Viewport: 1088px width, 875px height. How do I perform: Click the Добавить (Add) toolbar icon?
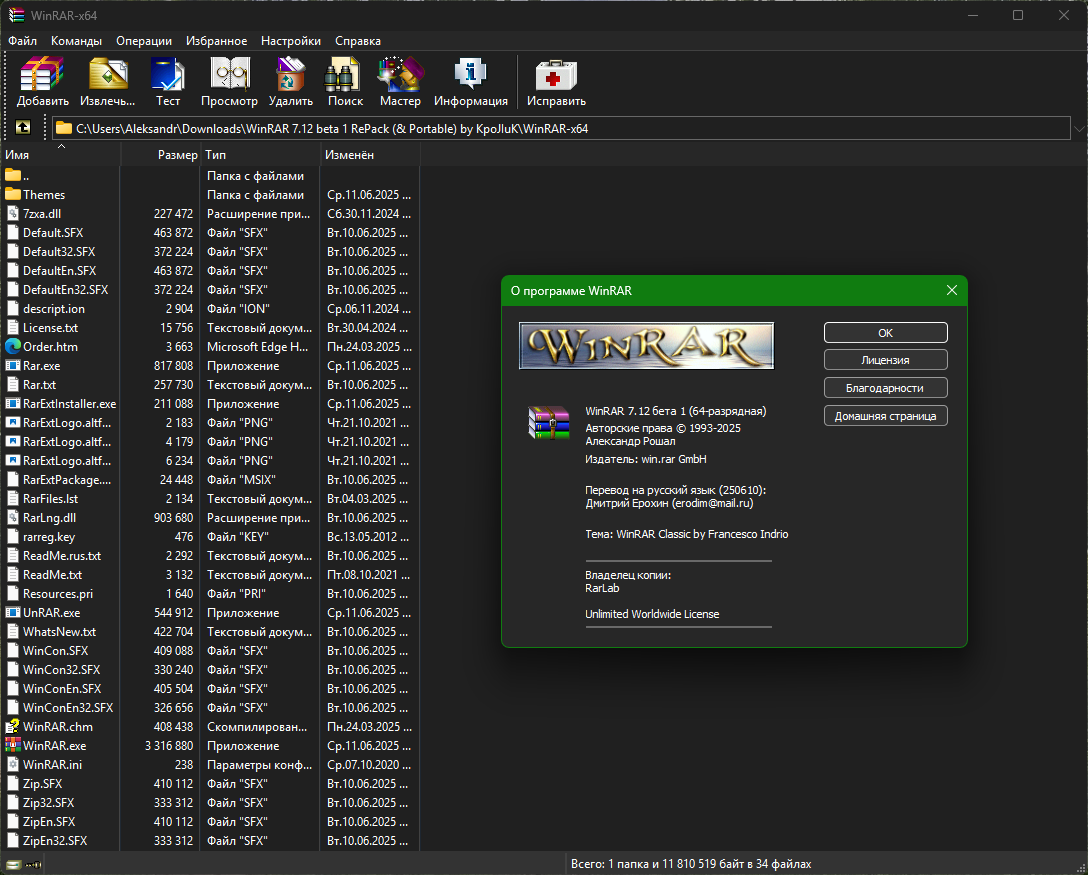point(42,82)
